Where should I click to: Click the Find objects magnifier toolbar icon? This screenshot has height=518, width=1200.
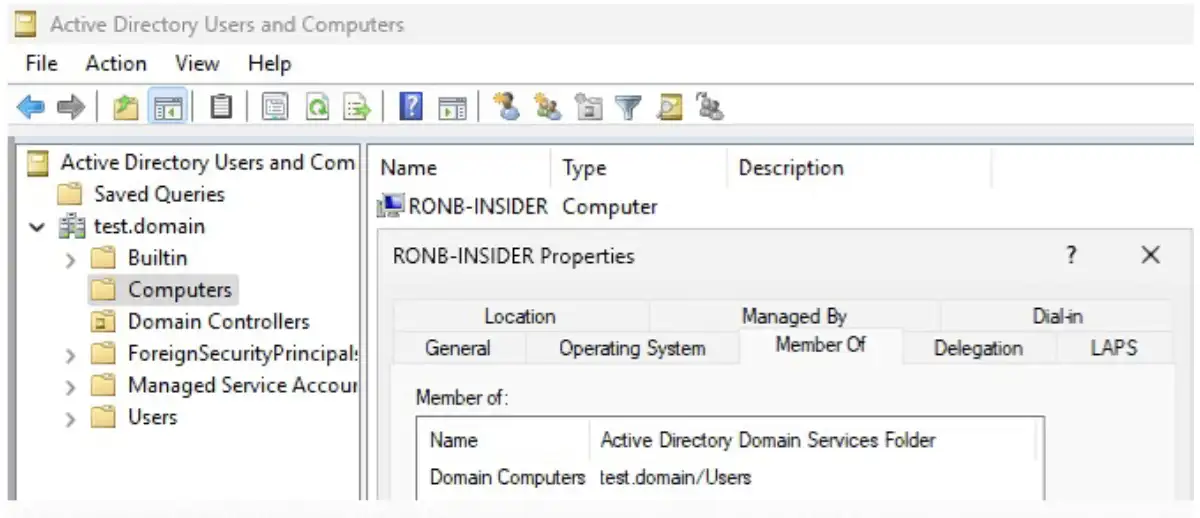coord(669,106)
